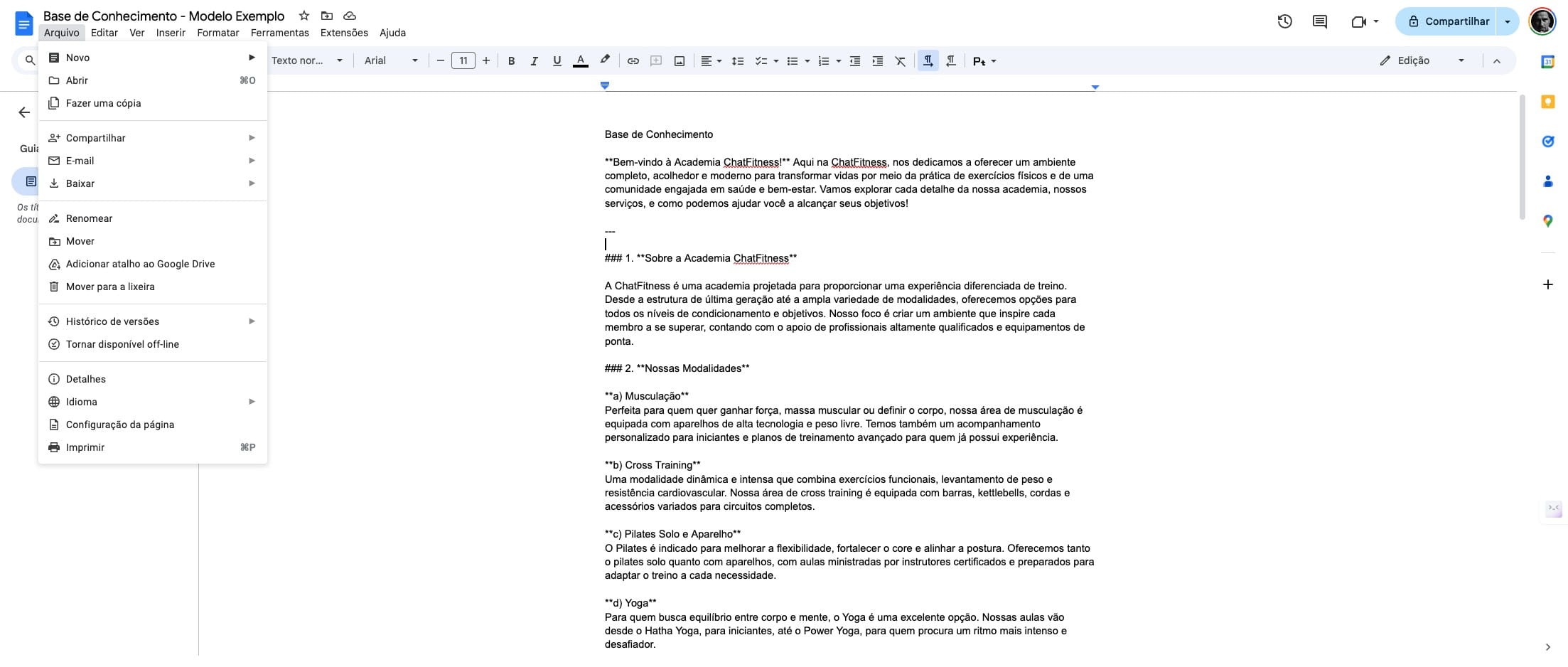Choose Imprimir from the menu

tap(153, 447)
